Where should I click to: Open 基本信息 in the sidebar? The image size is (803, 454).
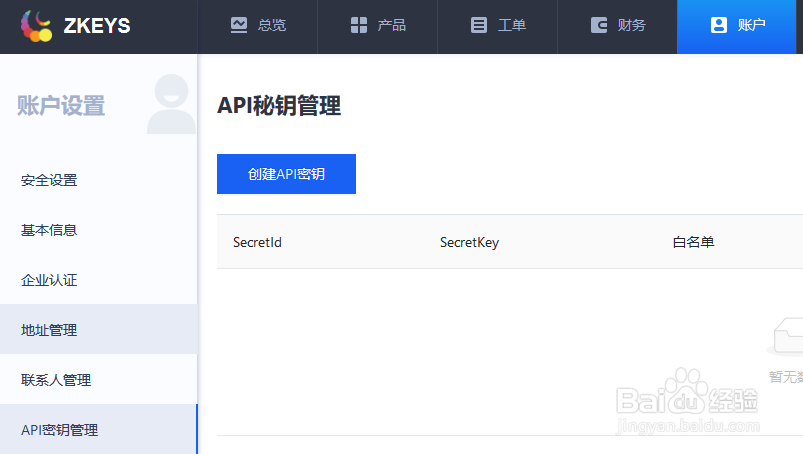click(98, 230)
